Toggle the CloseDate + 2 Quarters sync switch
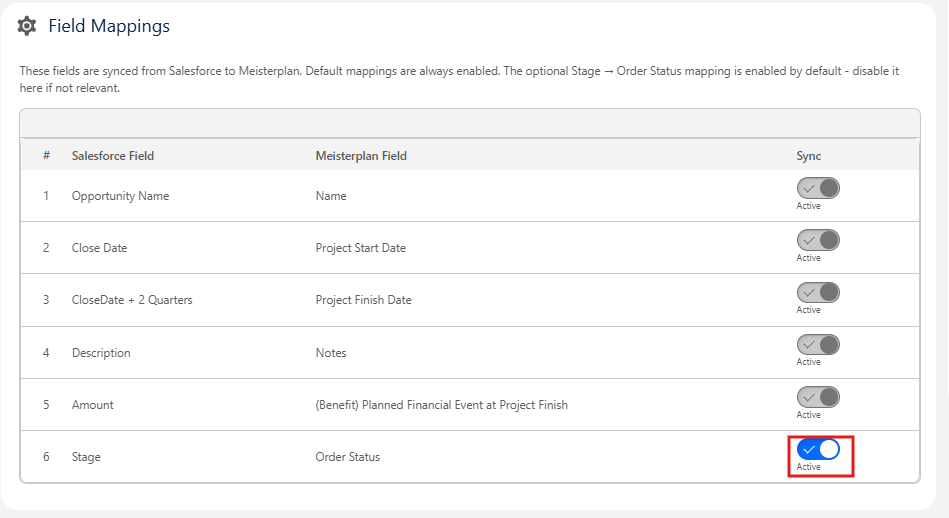This screenshot has height=518, width=949. click(818, 292)
